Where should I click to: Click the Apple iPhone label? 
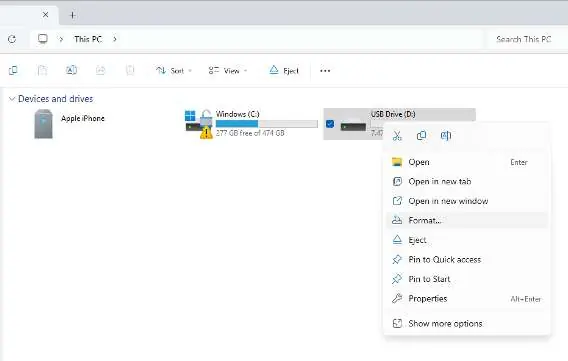(x=83, y=118)
